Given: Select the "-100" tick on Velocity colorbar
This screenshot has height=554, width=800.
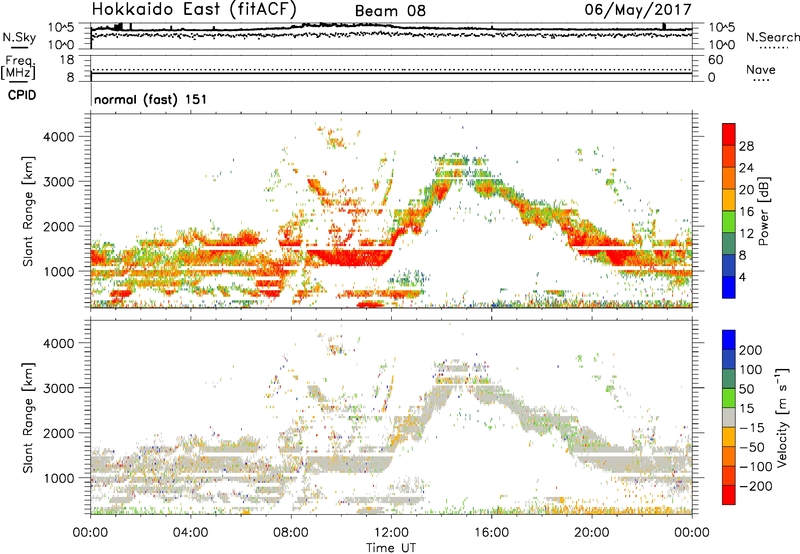Looking at the screenshot, I should click(756, 467).
